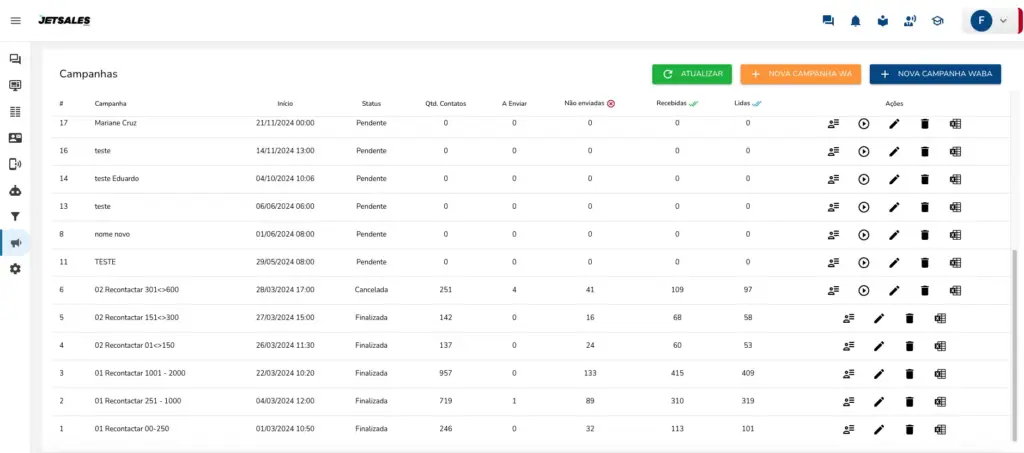This screenshot has width=1024, height=453.
Task: Open the chat messages icon in header
Action: pos(828,21)
